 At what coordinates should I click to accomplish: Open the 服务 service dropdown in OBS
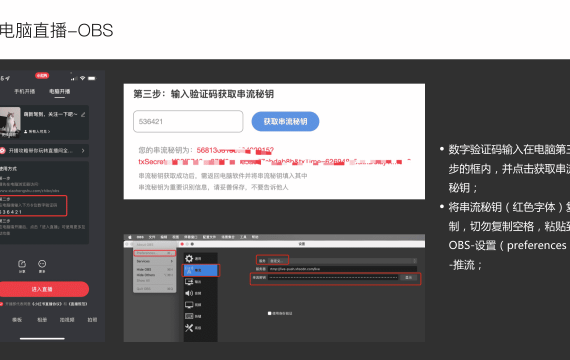point(342,261)
